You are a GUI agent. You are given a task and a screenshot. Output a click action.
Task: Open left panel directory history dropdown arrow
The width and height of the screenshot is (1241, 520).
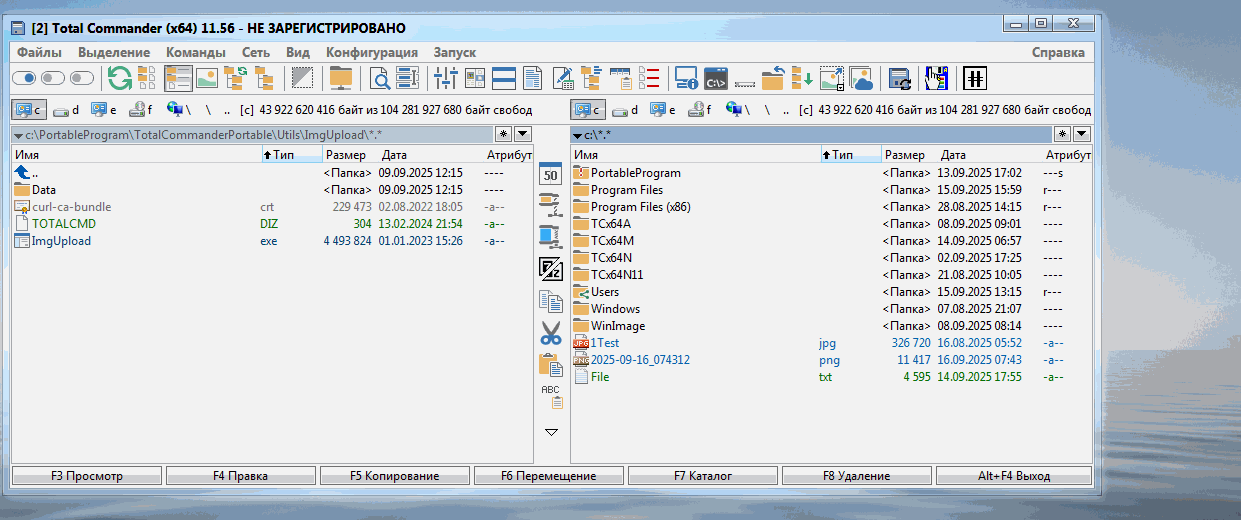point(522,133)
